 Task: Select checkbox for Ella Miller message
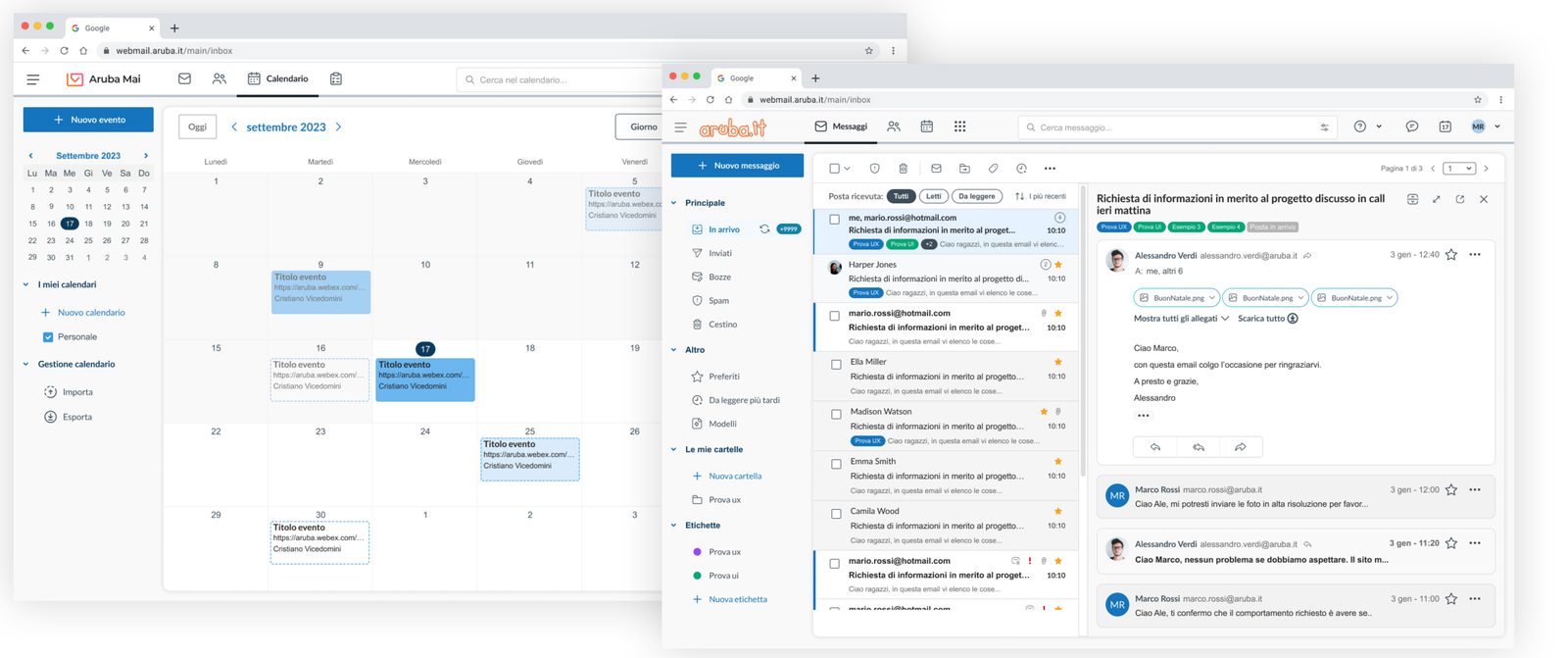[836, 365]
